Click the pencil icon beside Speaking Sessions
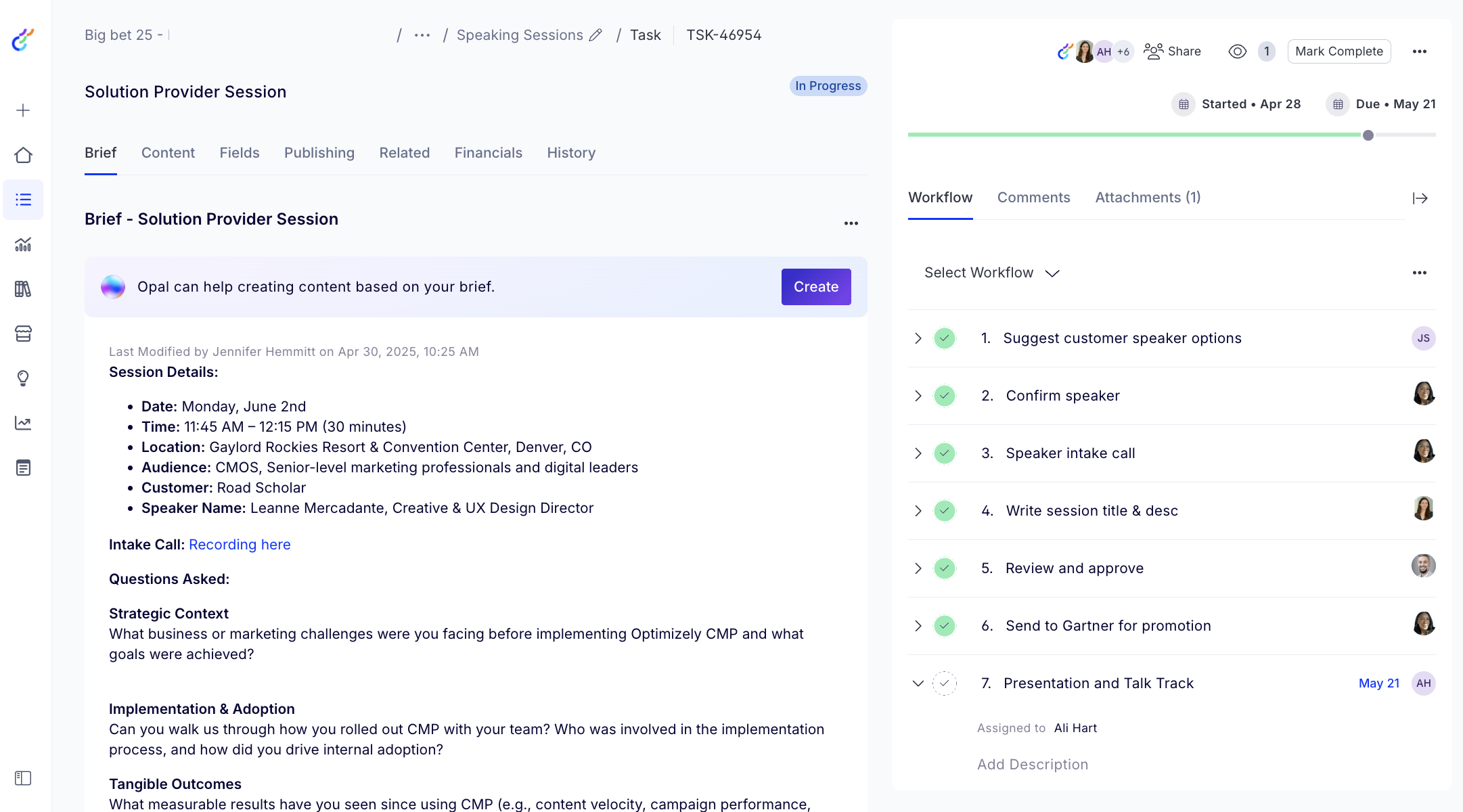Screen dimensions: 1463x812 click(595, 35)
